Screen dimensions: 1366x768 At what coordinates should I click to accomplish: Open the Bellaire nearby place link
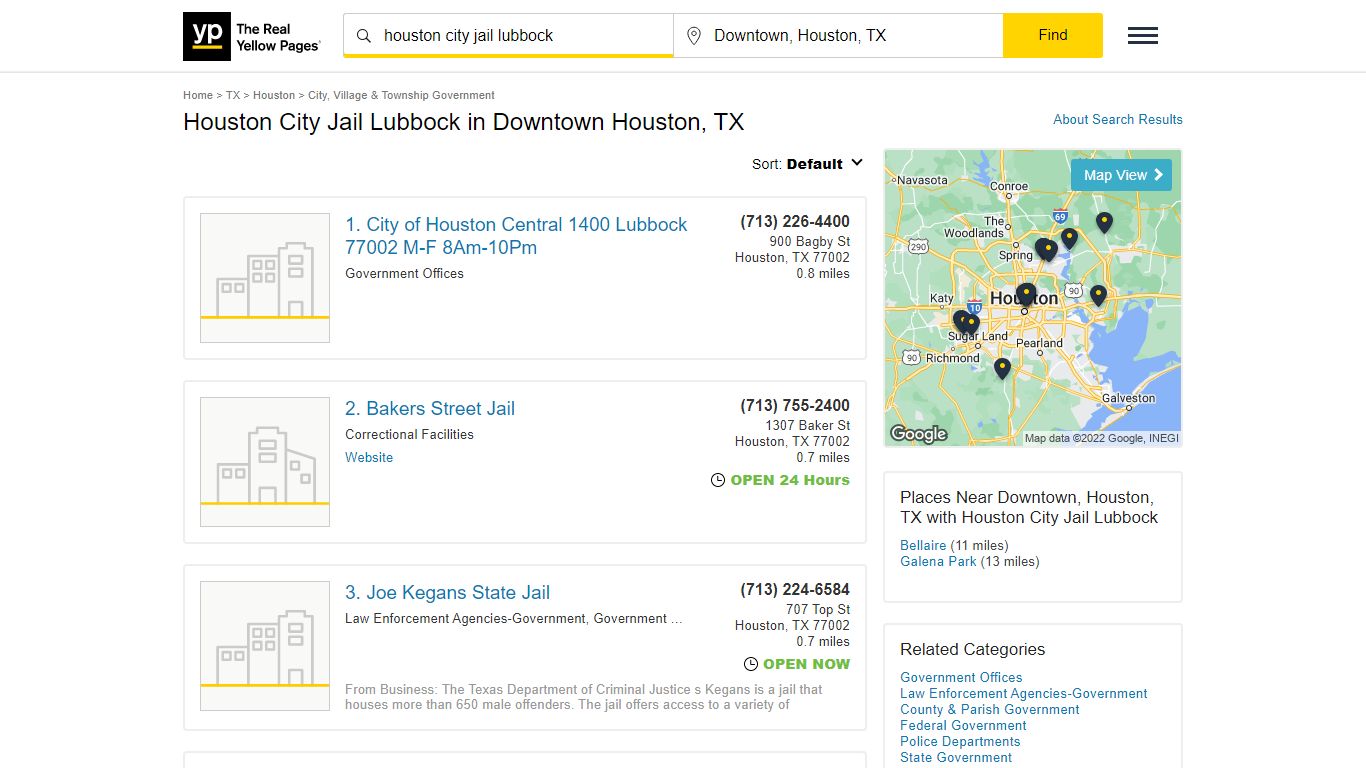(x=923, y=545)
